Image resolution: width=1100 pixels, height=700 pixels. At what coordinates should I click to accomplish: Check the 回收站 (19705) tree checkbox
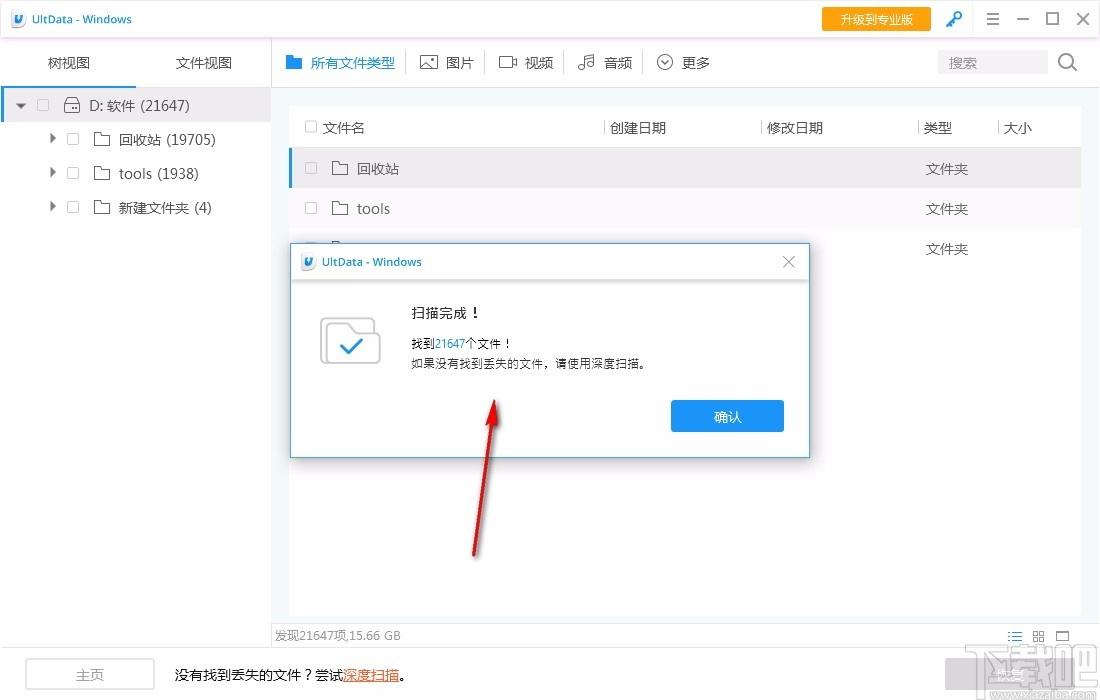73,139
